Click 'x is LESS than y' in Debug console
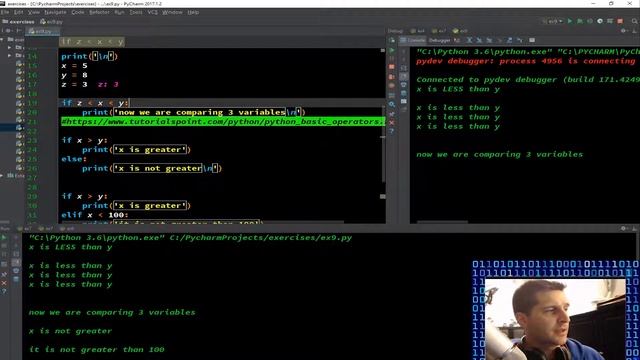Image resolution: width=640 pixels, height=360 pixels. click(x=458, y=89)
